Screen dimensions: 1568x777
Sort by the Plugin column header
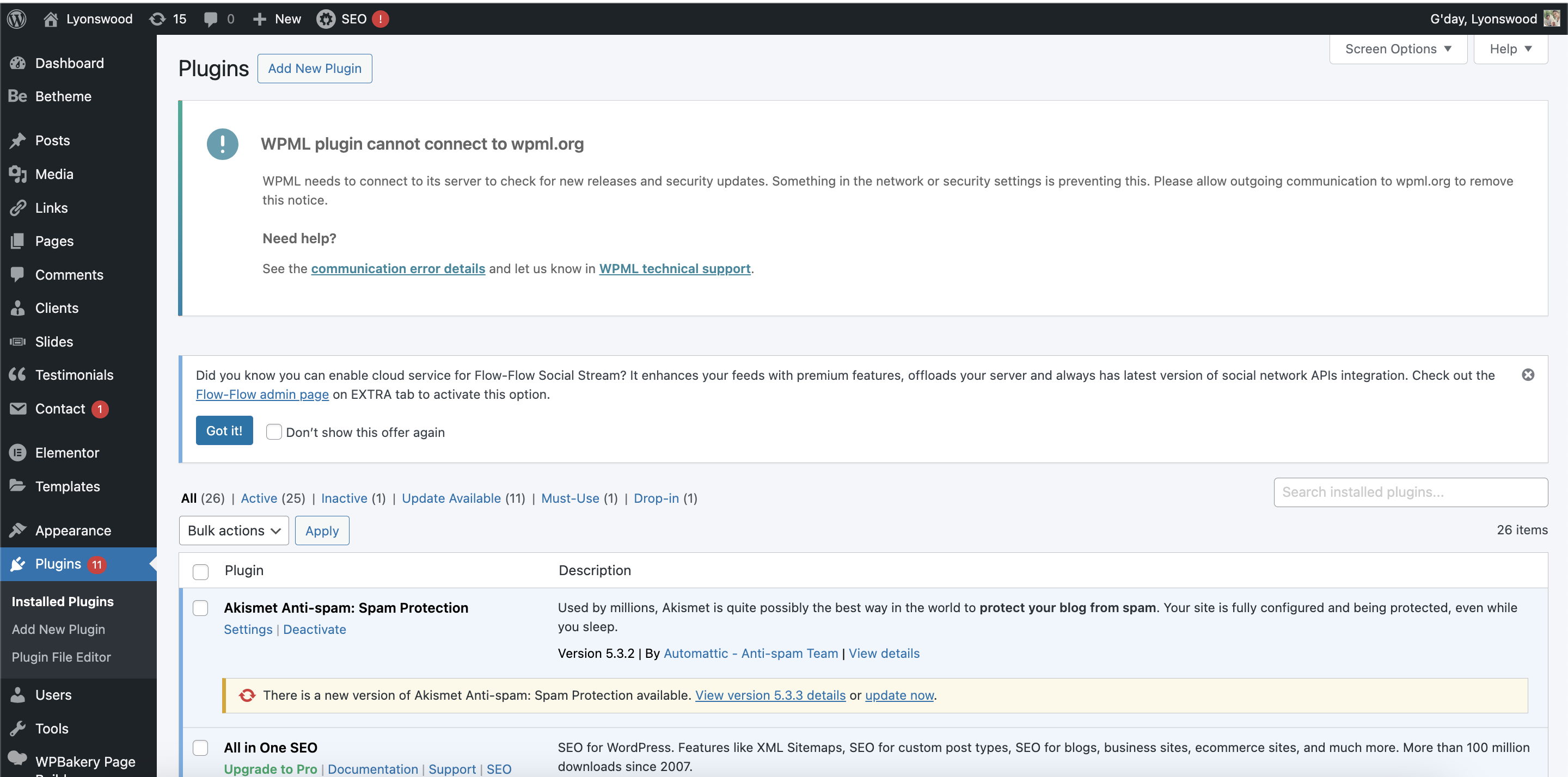[244, 570]
